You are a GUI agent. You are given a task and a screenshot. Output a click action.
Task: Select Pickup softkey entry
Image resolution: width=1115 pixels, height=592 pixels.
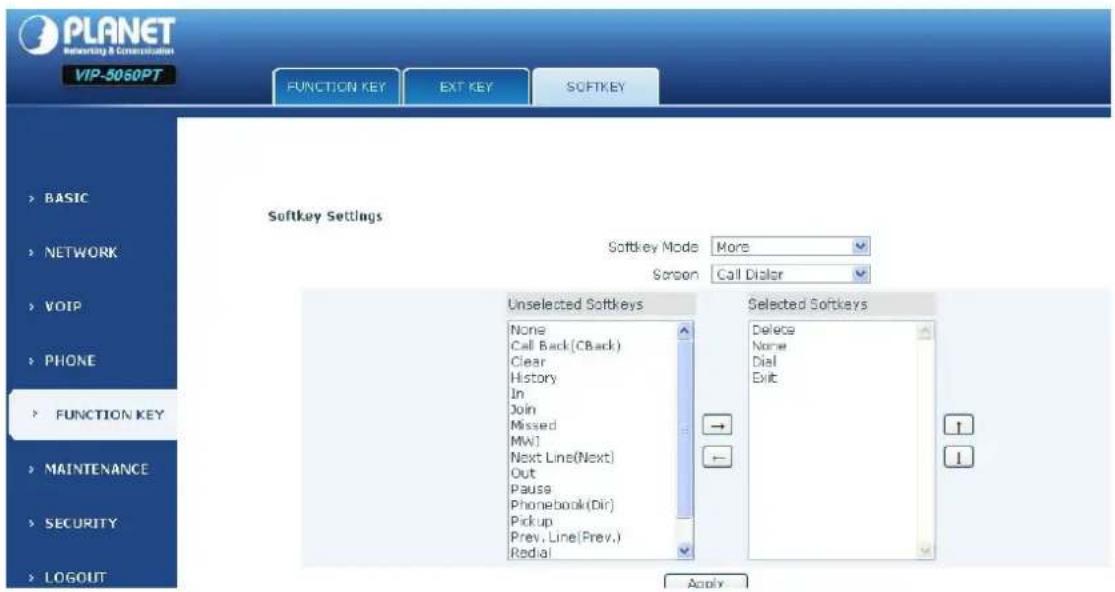[x=531, y=520]
